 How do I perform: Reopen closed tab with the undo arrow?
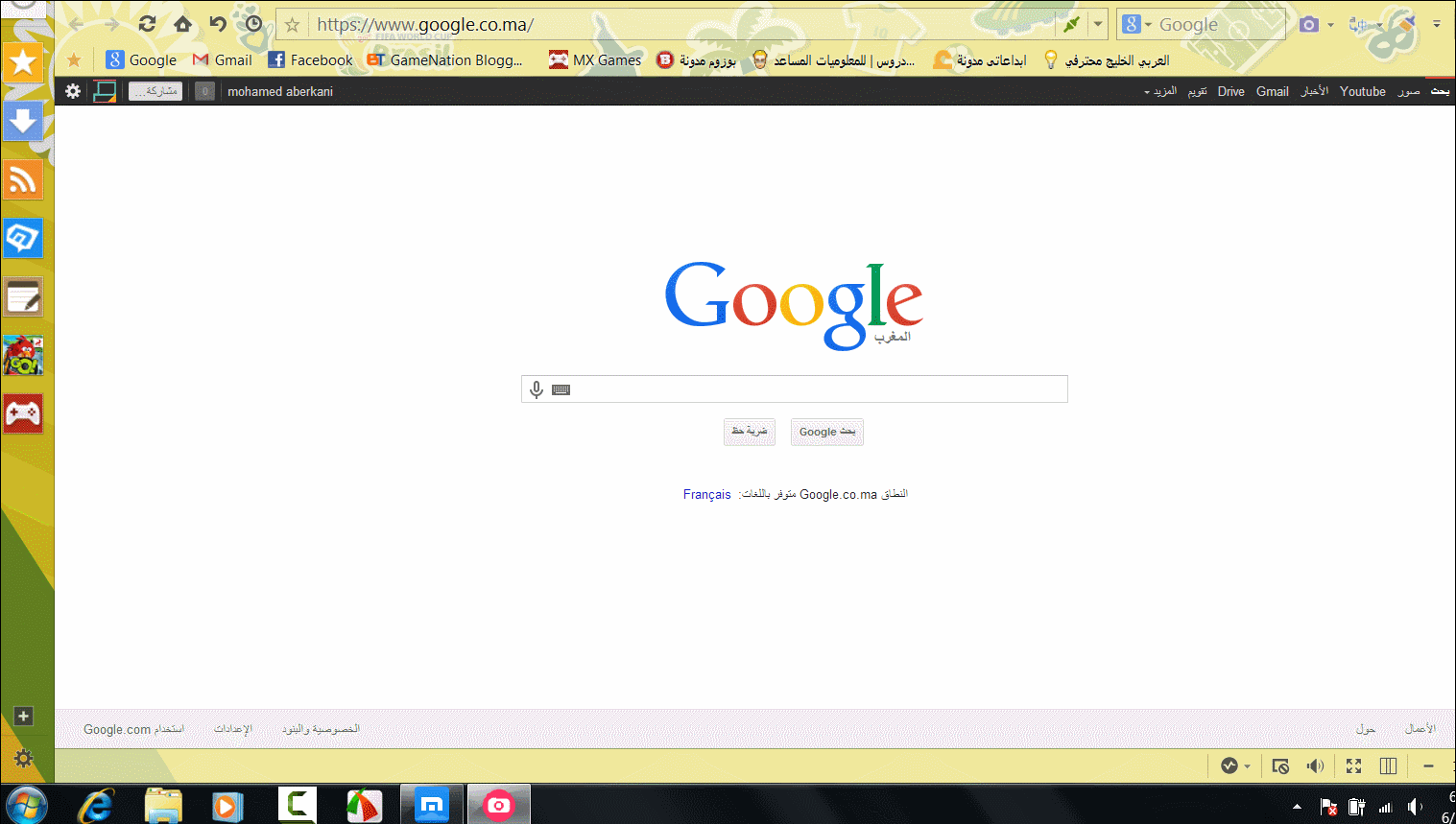pyautogui.click(x=218, y=24)
